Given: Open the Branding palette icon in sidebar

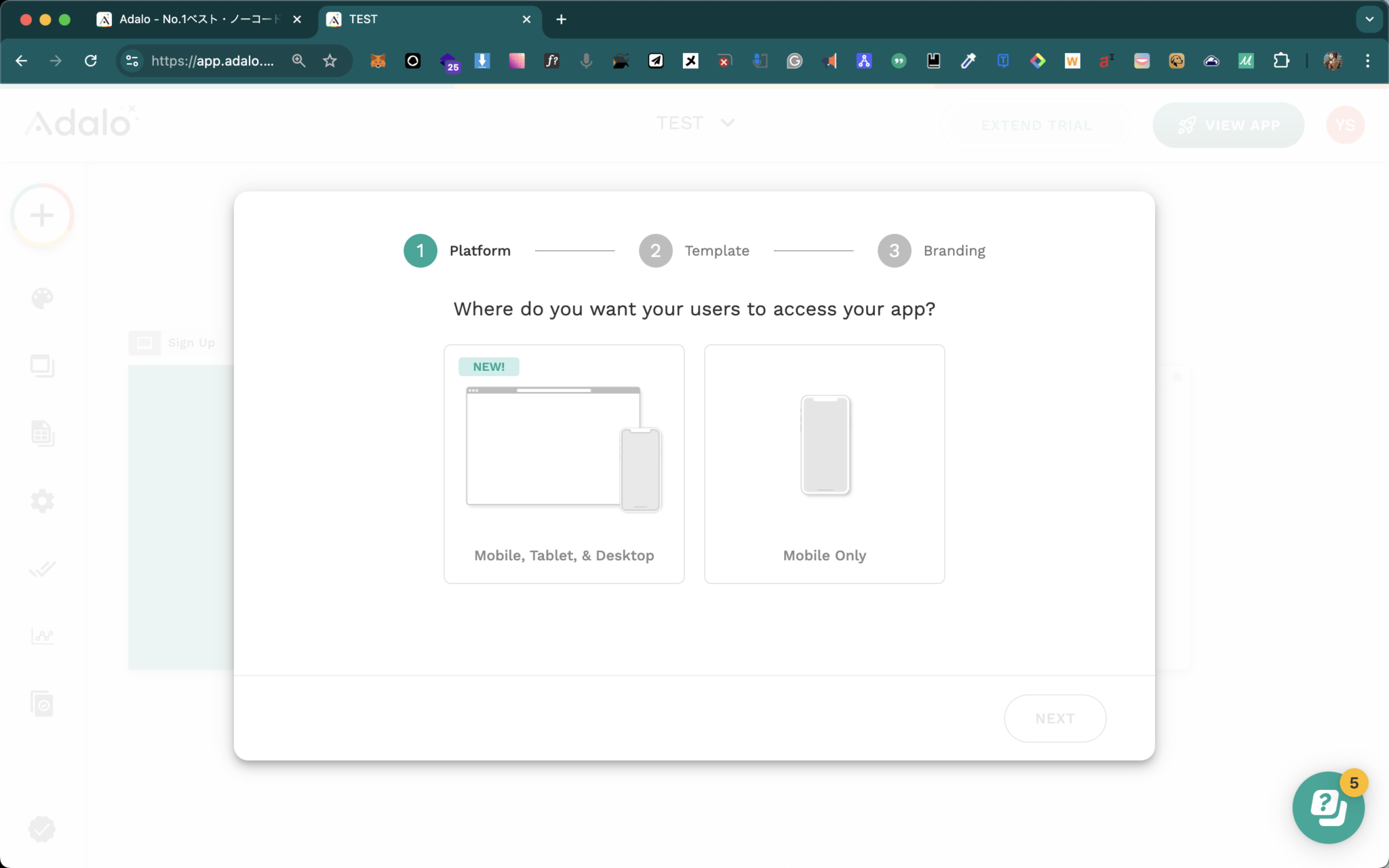Looking at the screenshot, I should pos(42,298).
